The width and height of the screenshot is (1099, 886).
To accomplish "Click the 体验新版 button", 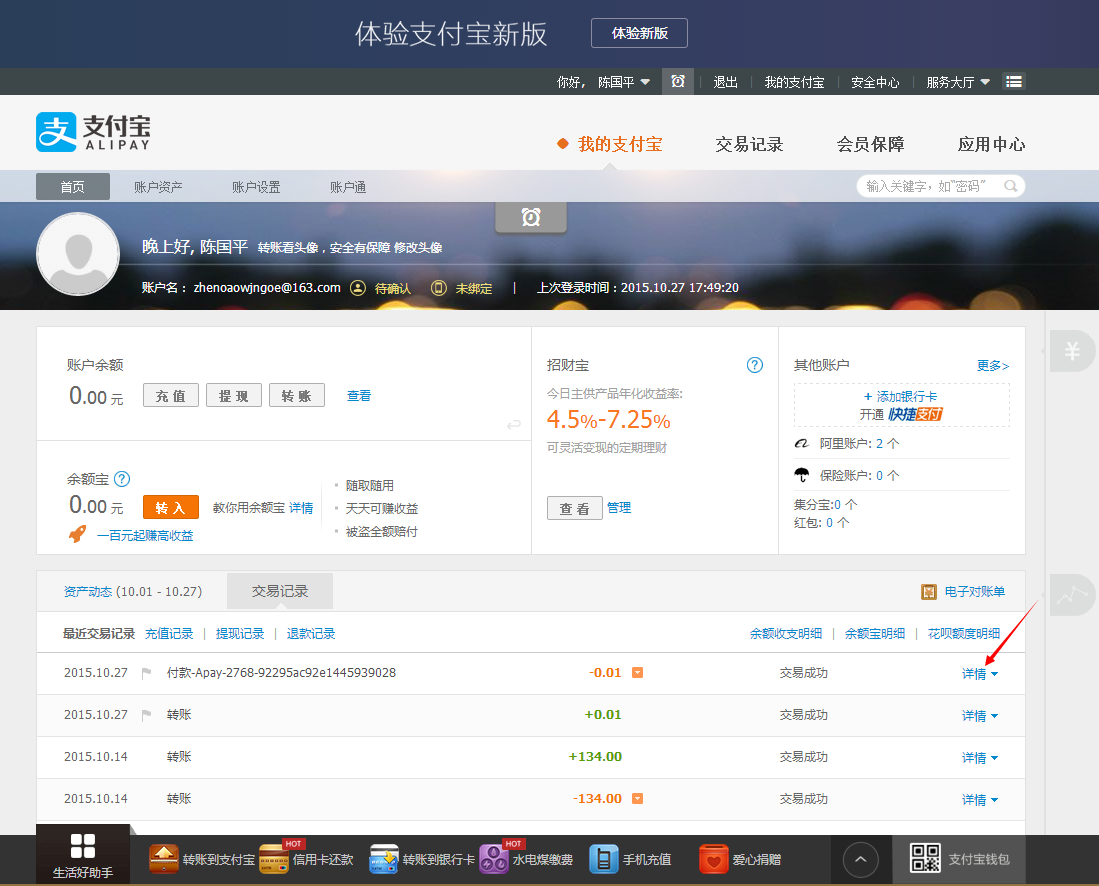I will (x=639, y=33).
